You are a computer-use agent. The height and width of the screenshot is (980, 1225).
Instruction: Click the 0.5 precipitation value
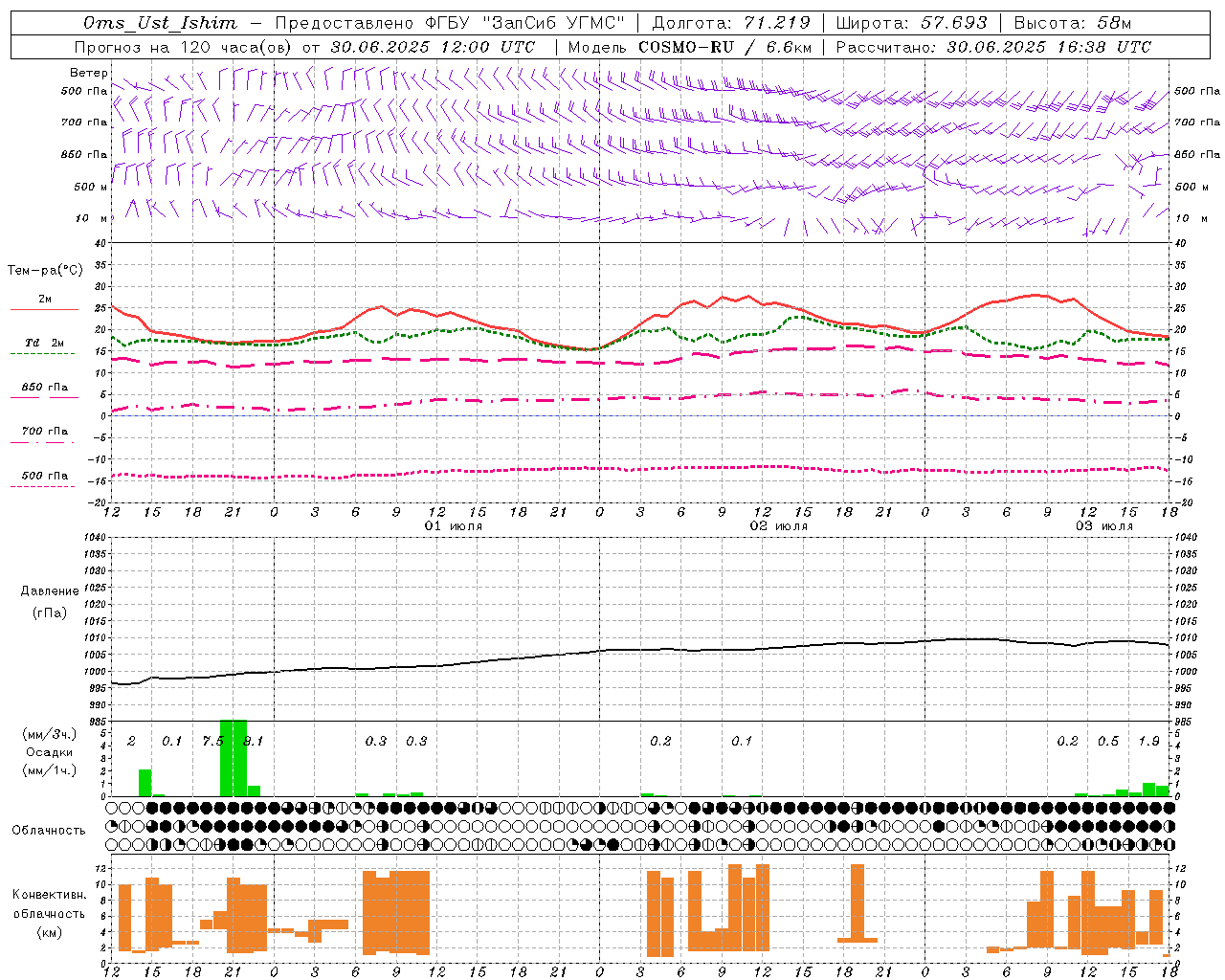coord(1108,741)
